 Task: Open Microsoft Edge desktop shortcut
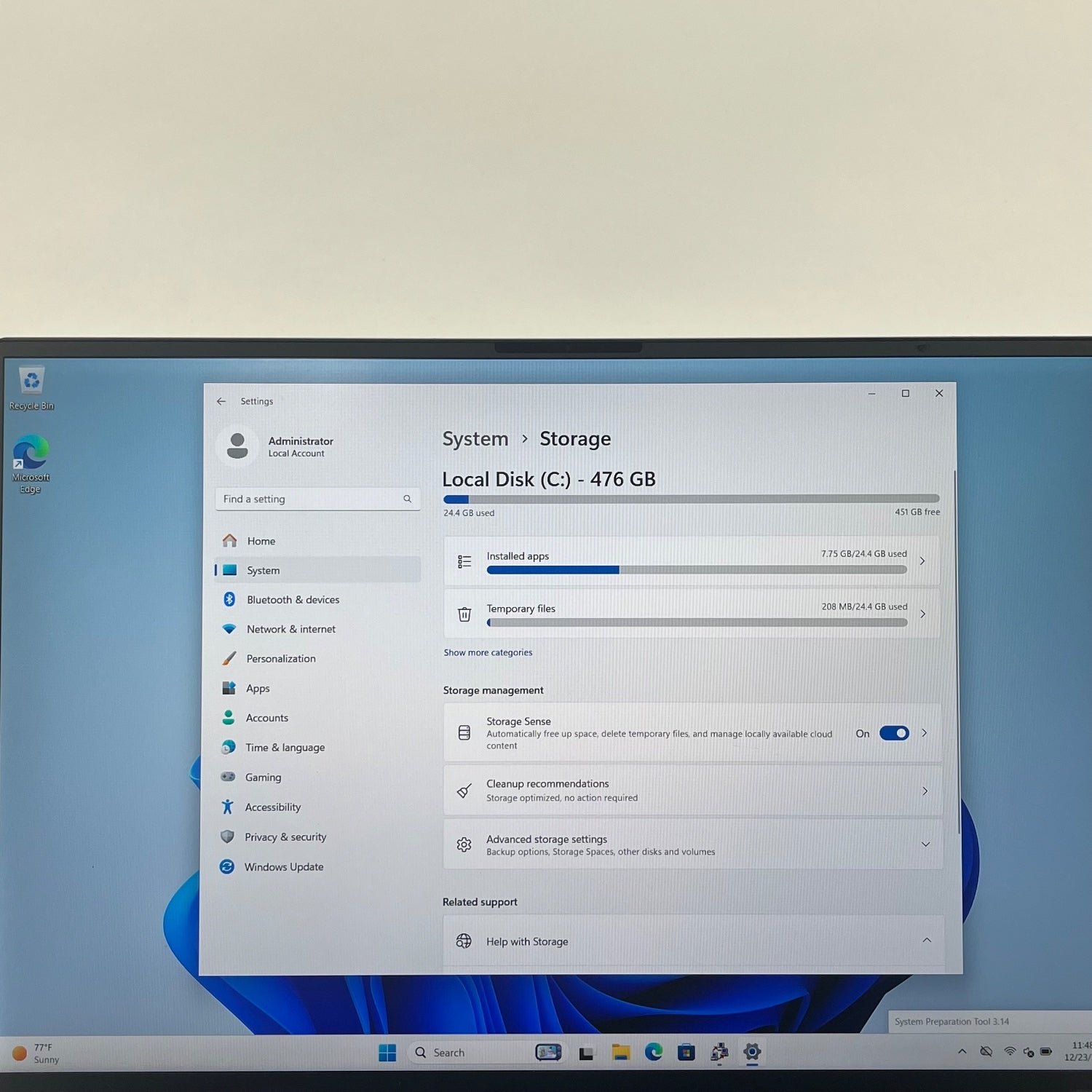(x=31, y=454)
